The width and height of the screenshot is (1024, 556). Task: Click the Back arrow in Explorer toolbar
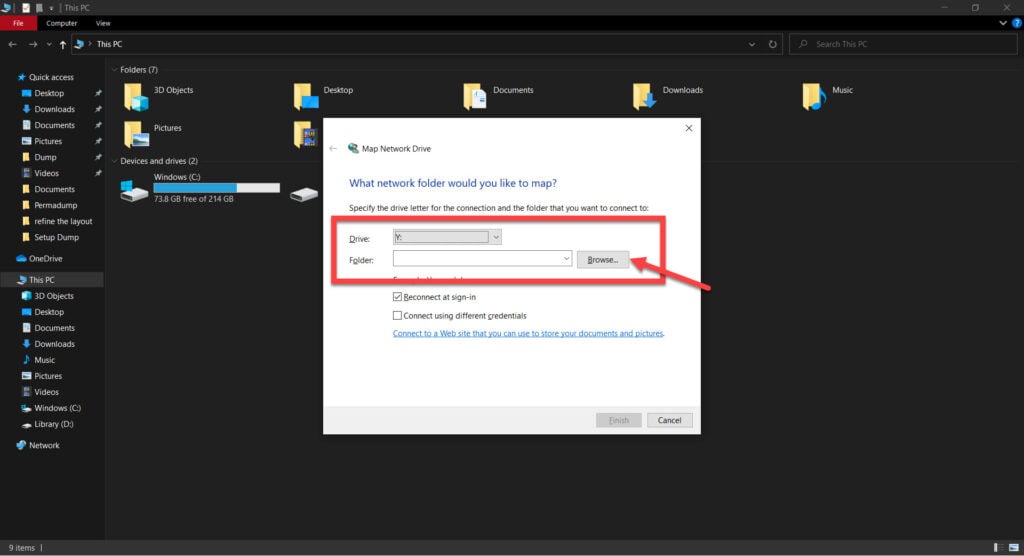pos(12,44)
